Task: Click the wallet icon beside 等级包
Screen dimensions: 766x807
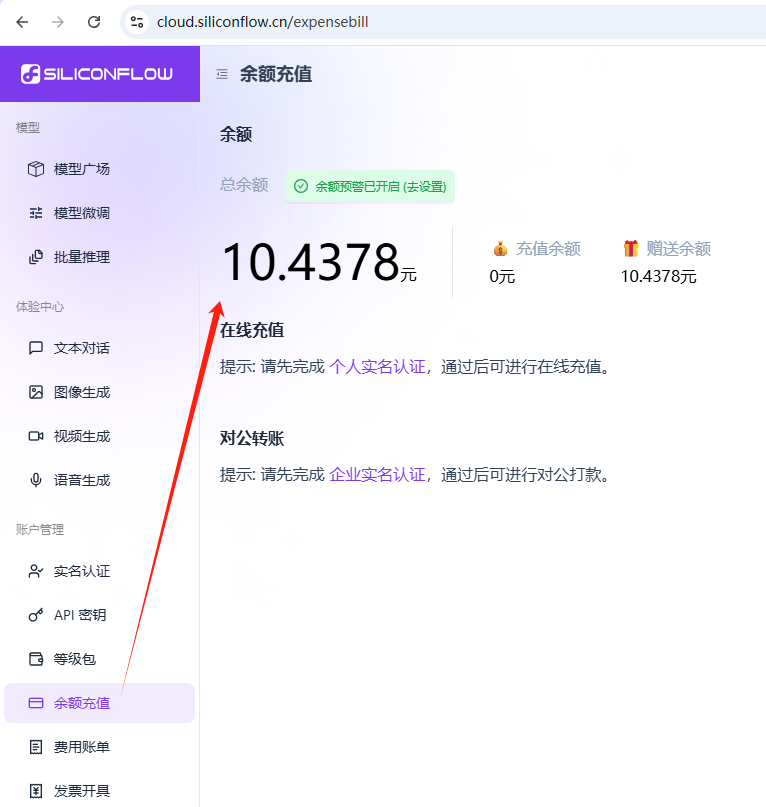Action: tap(36, 659)
